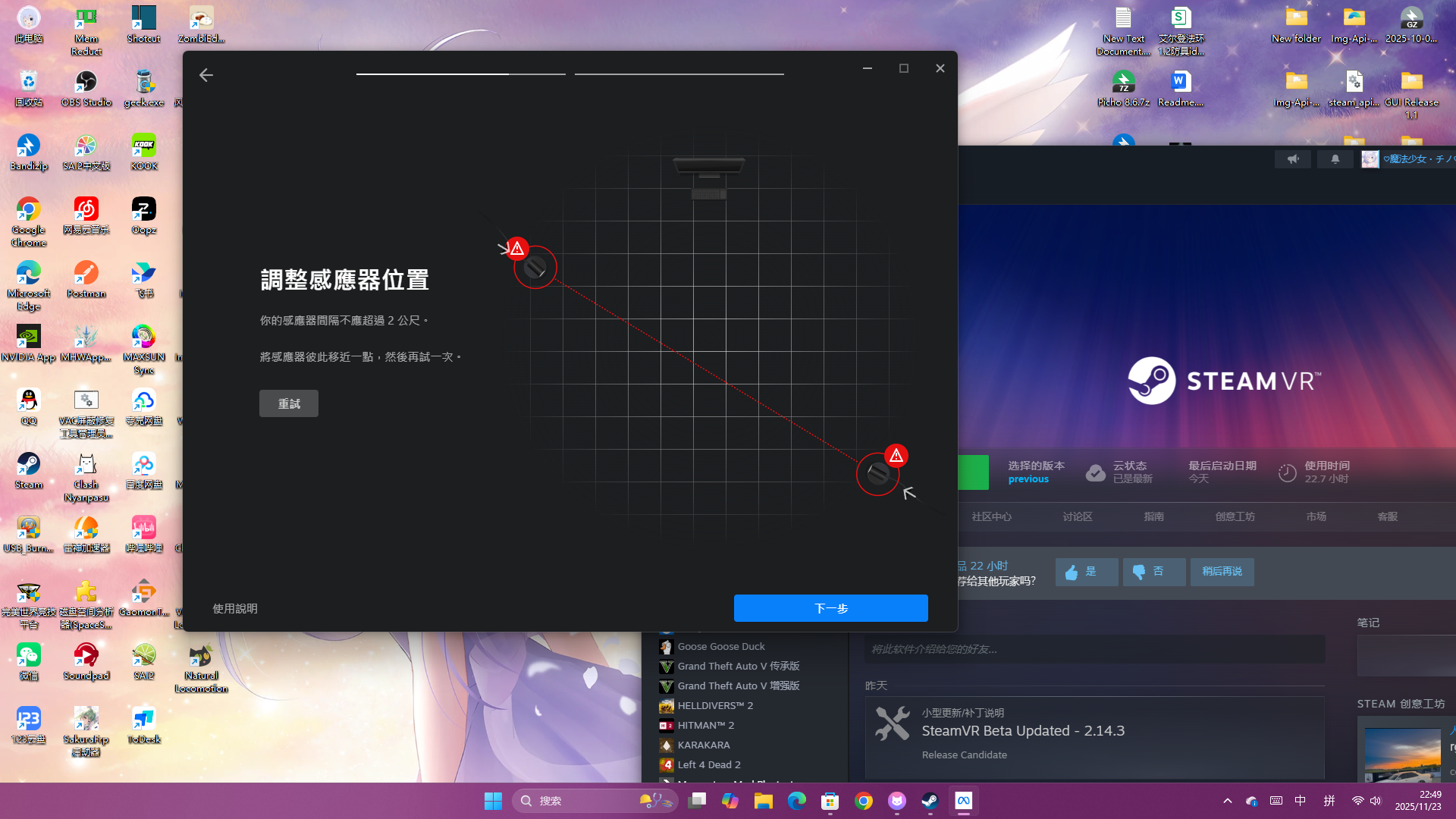
Task: Click the recommendation text input field
Action: pos(1094,649)
